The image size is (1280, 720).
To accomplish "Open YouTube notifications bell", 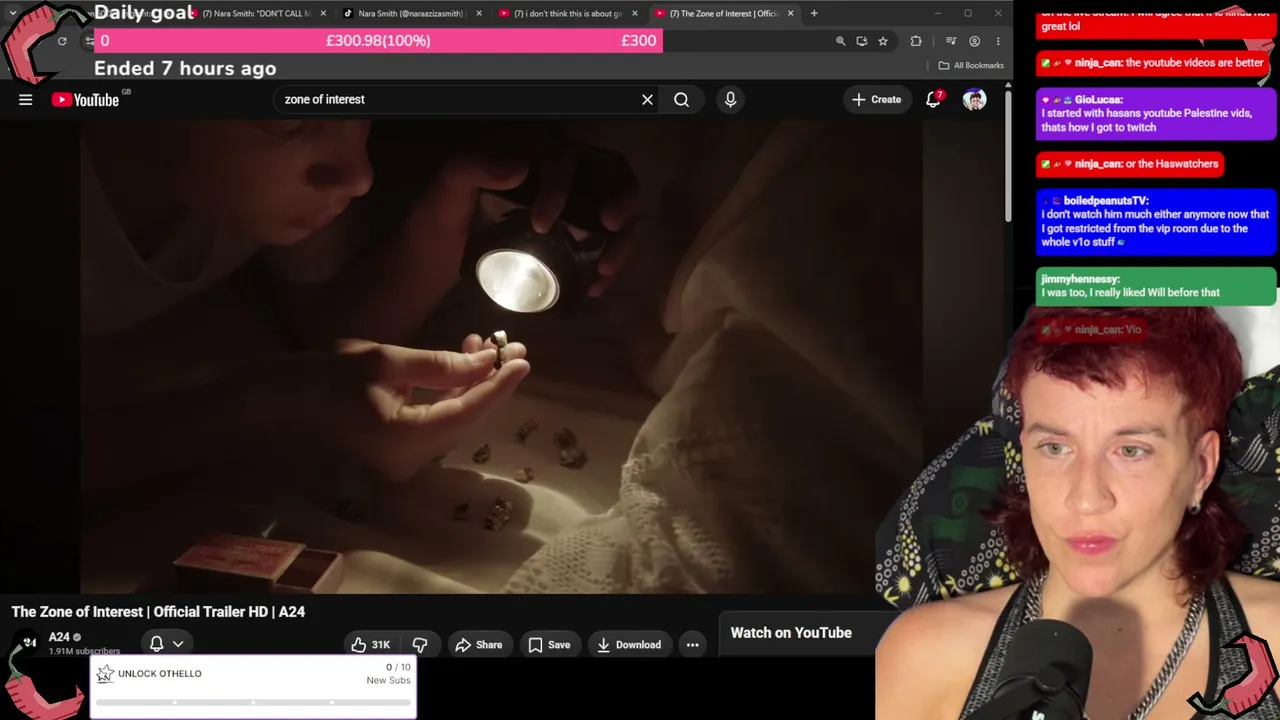I will 933,99.
